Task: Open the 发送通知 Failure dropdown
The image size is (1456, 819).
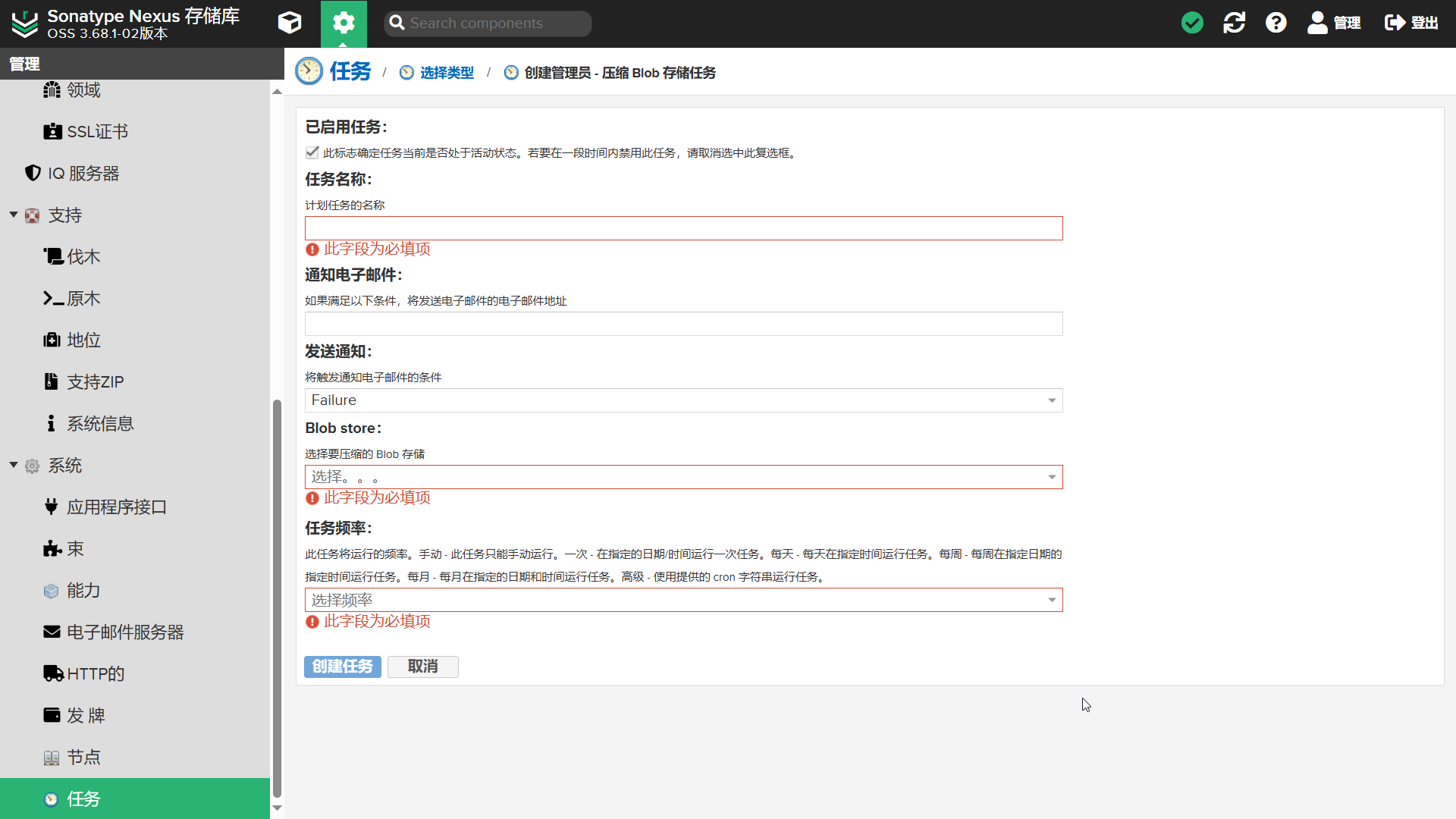Action: (x=1051, y=400)
